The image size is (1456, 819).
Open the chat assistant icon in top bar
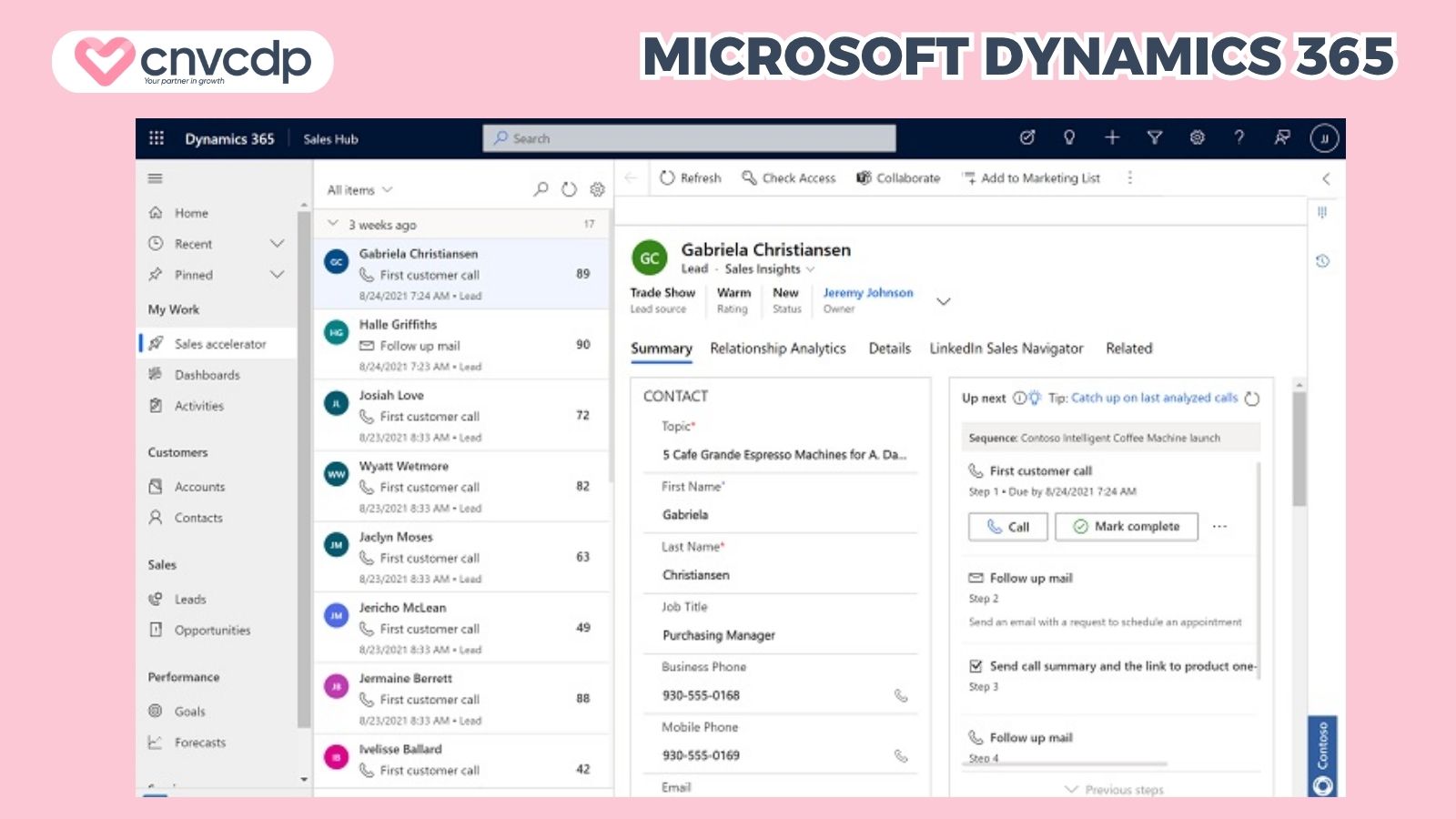tap(1282, 137)
